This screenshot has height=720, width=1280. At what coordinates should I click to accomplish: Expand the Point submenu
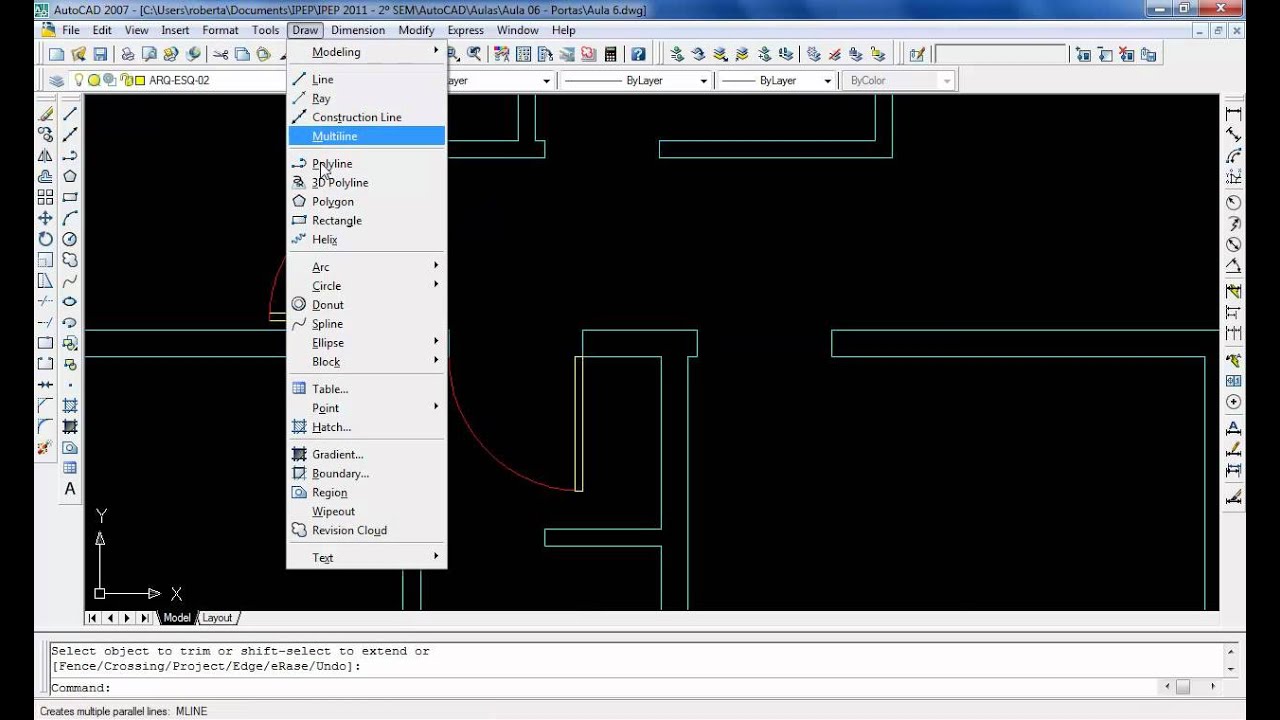click(366, 408)
